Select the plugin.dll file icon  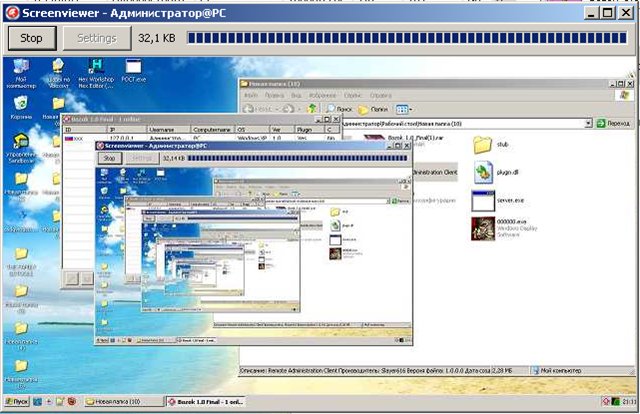483,172
